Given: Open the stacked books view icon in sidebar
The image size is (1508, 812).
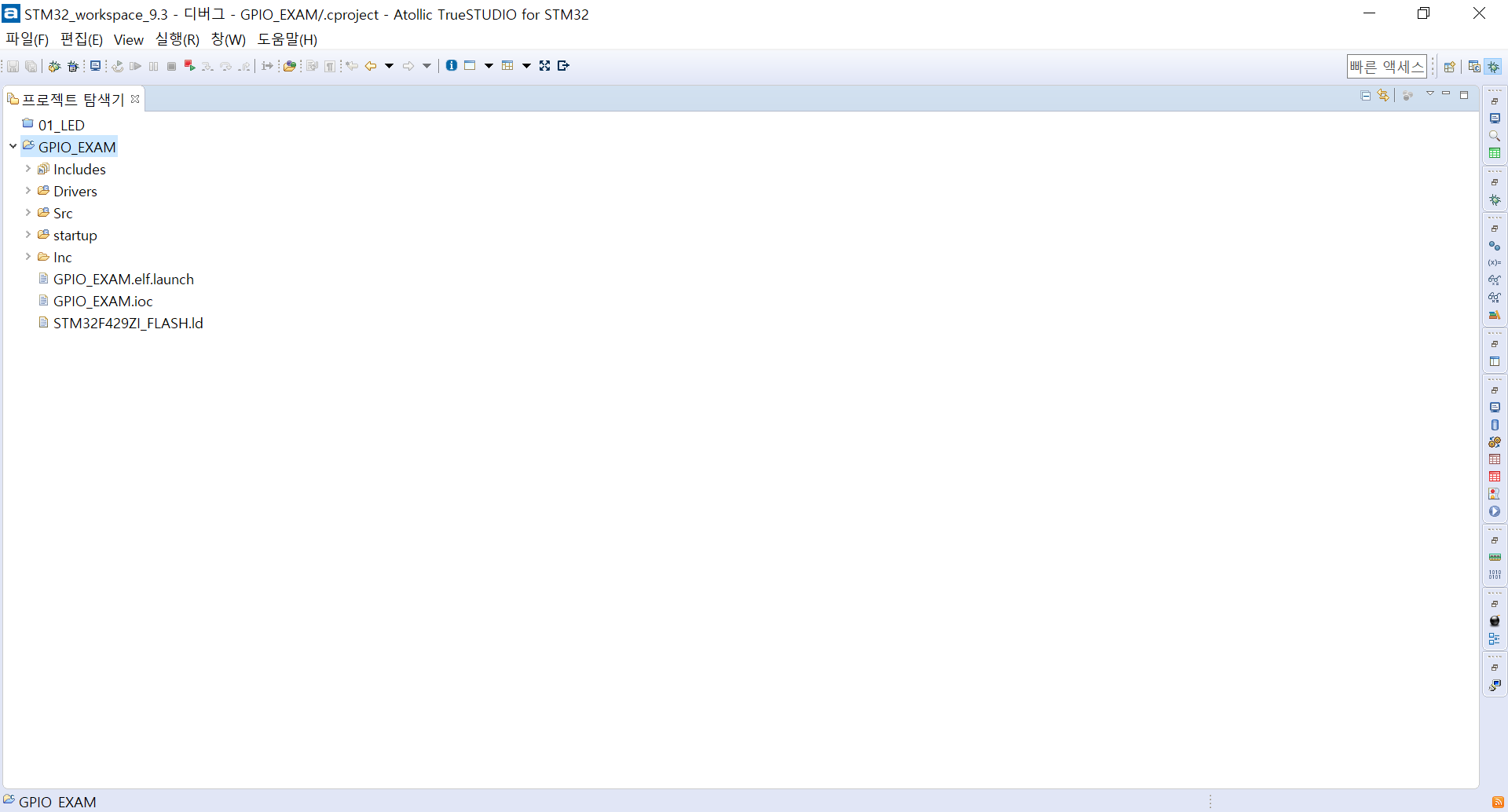Looking at the screenshot, I should click(x=1495, y=315).
